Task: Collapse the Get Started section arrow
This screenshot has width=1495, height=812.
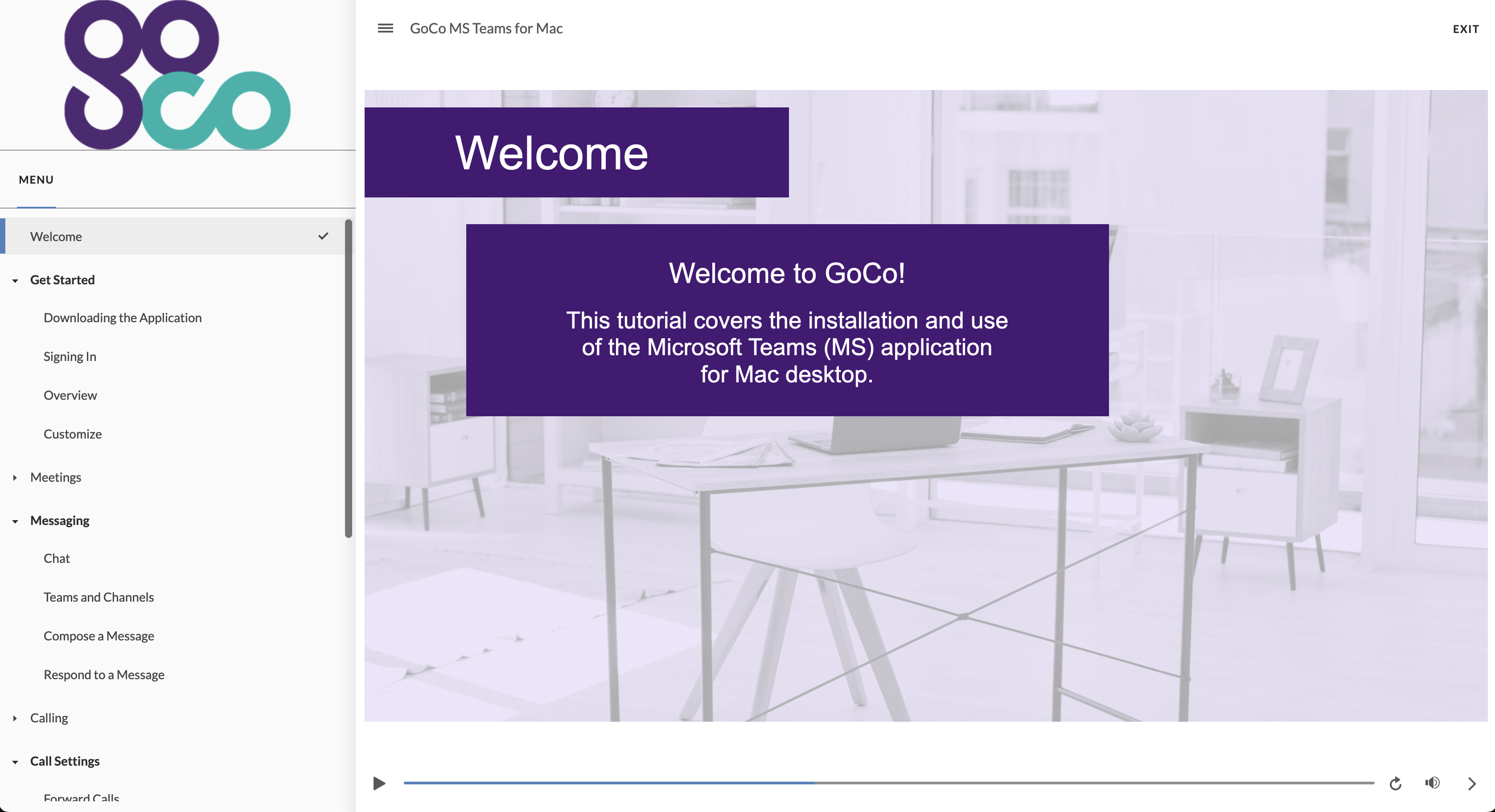Action: (15, 280)
